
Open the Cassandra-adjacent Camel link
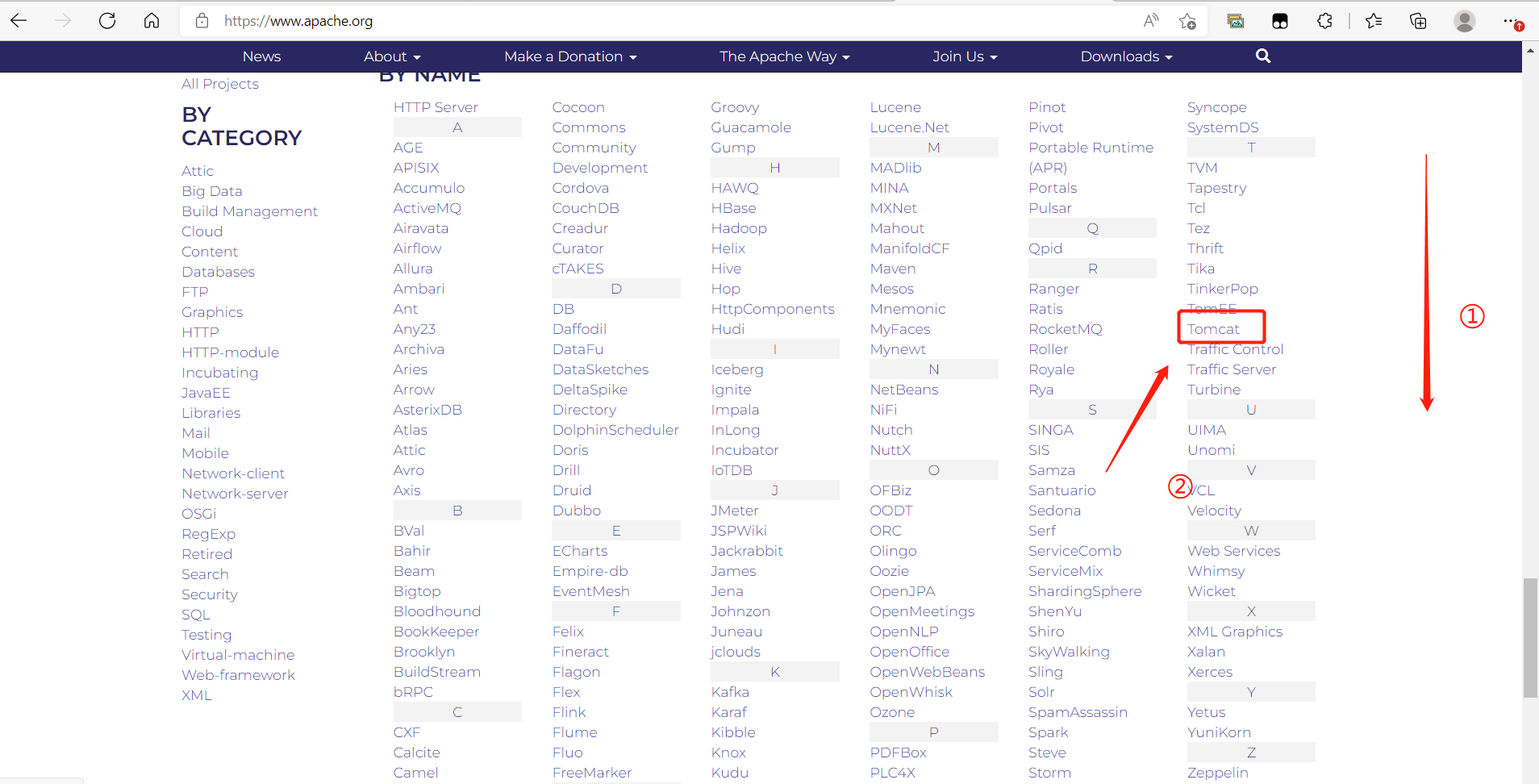pyautogui.click(x=416, y=773)
